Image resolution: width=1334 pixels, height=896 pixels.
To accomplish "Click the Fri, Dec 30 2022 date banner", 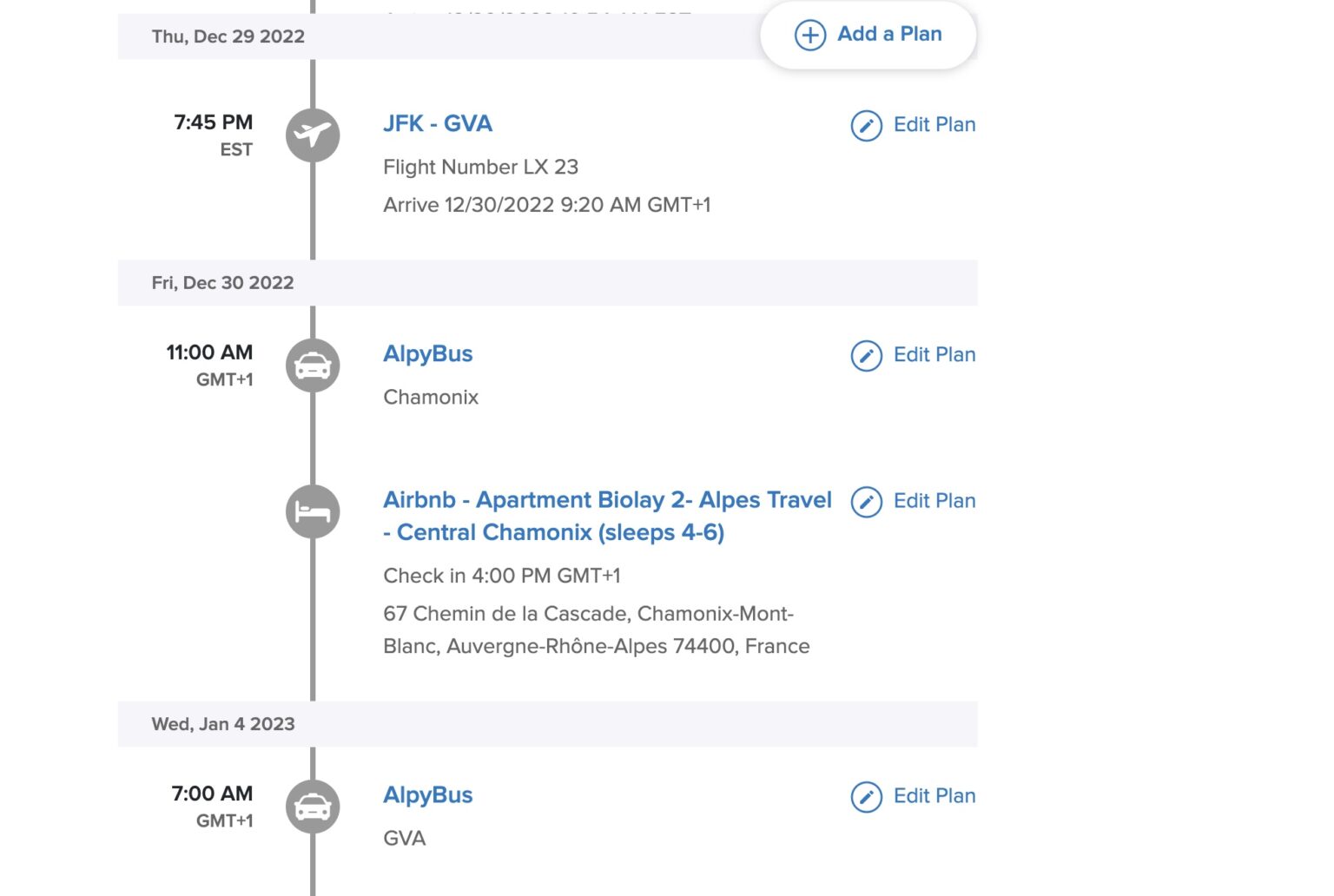I will 222,282.
